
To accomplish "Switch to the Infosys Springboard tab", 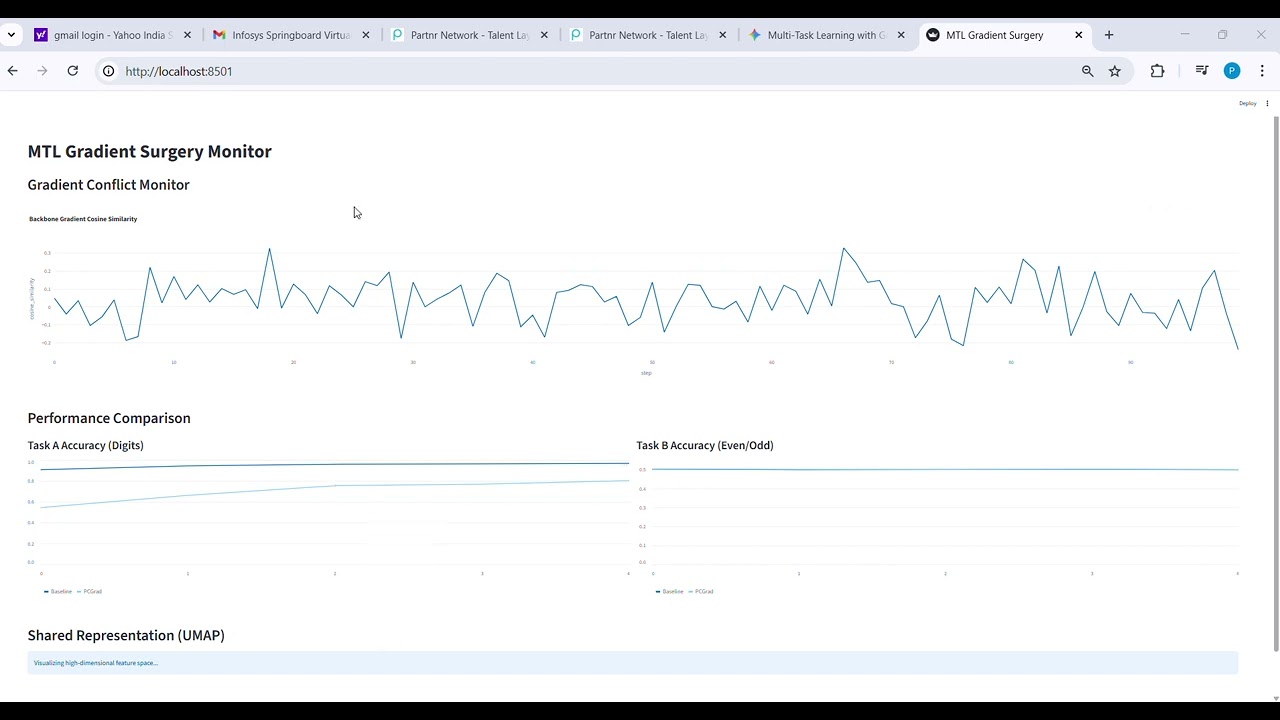I will (289, 35).
